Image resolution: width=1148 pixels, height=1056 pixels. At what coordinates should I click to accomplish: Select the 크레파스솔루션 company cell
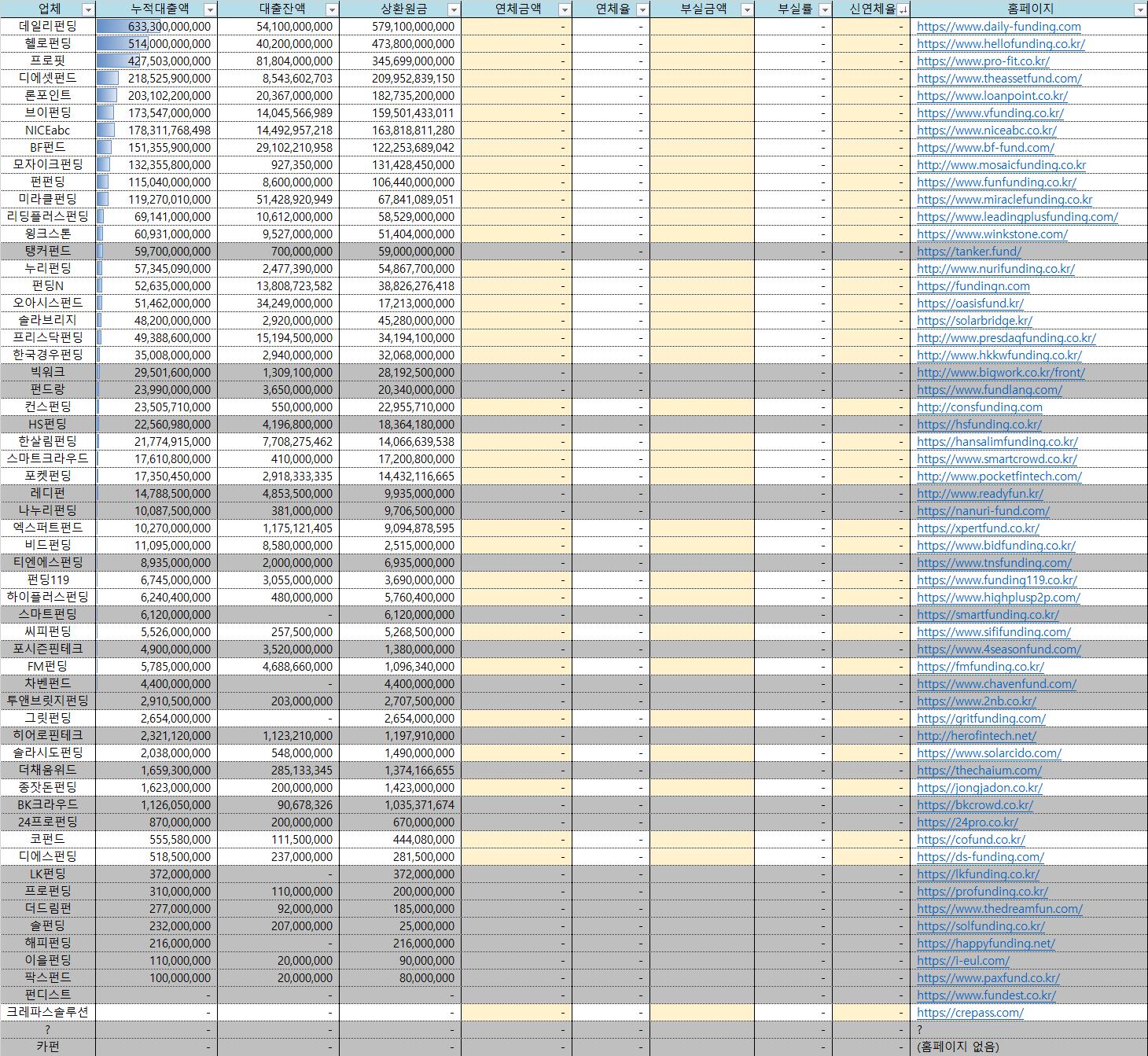(x=48, y=1013)
